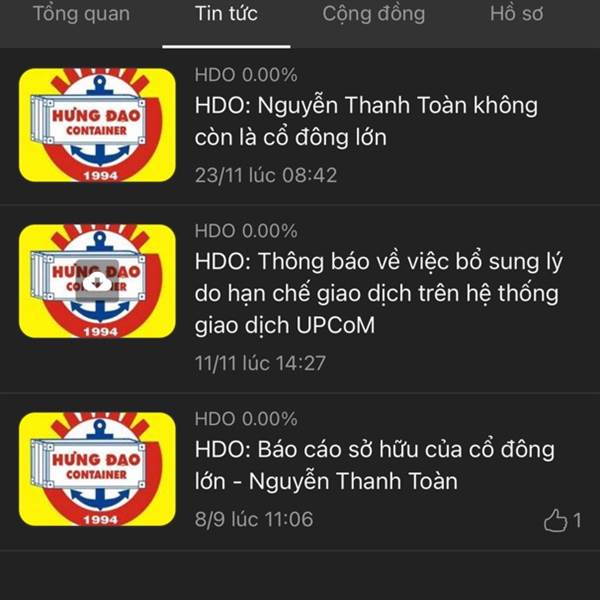This screenshot has width=600, height=600.
Task: Click the 23/11 lúc 08:42 timestamp
Action: tap(266, 175)
